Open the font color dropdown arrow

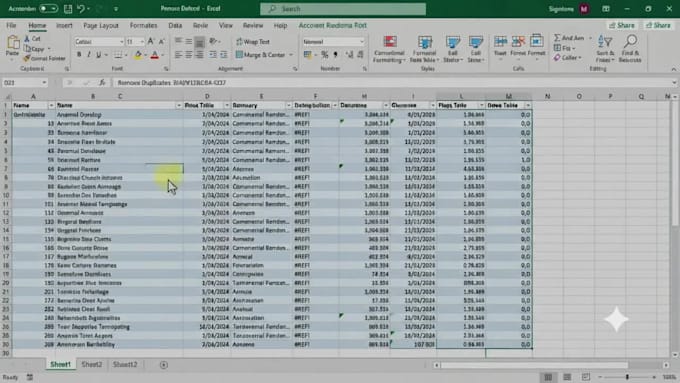tap(163, 55)
